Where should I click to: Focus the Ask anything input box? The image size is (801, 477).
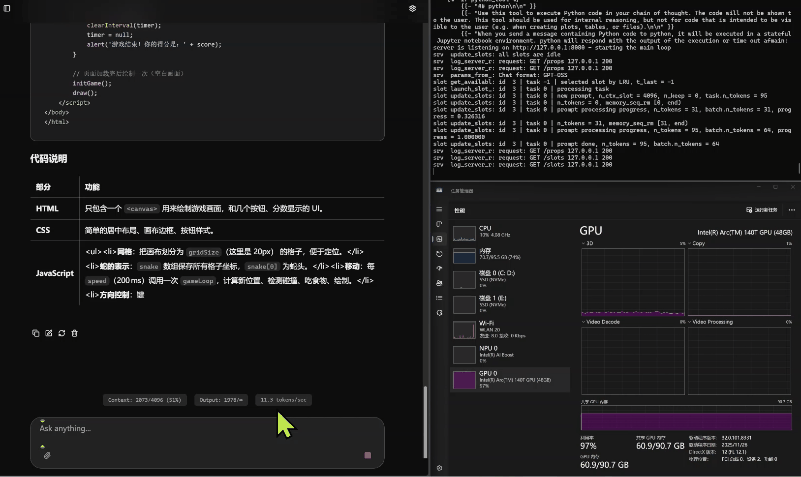tap(207, 428)
